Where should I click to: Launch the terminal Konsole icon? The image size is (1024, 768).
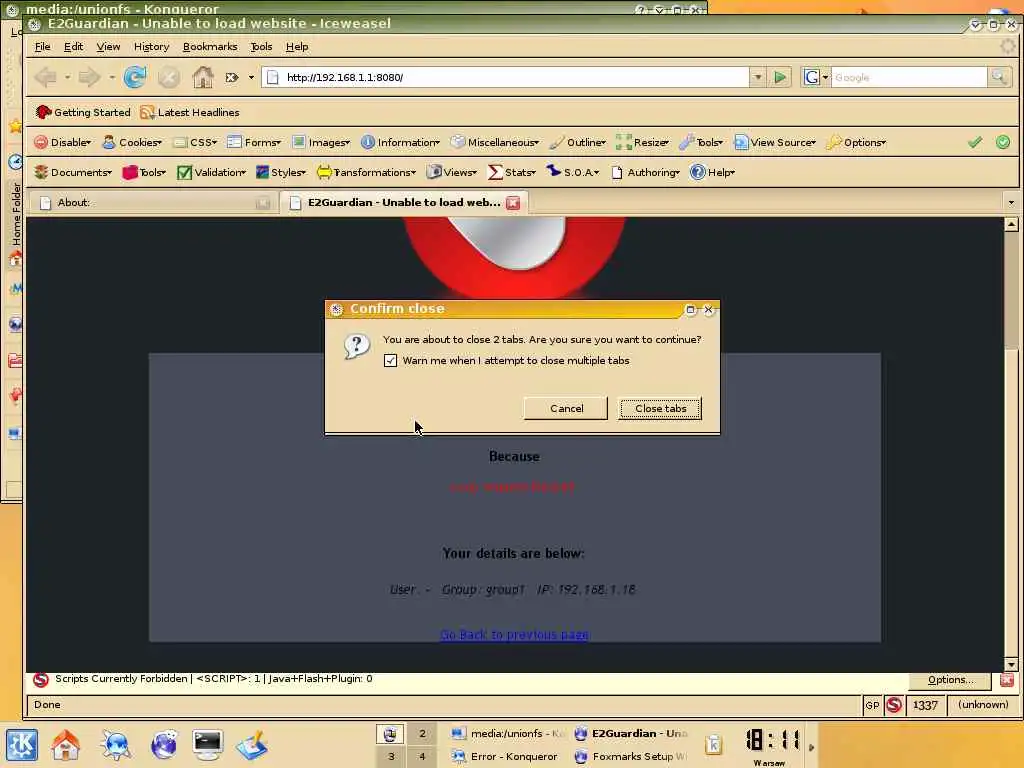tap(208, 744)
